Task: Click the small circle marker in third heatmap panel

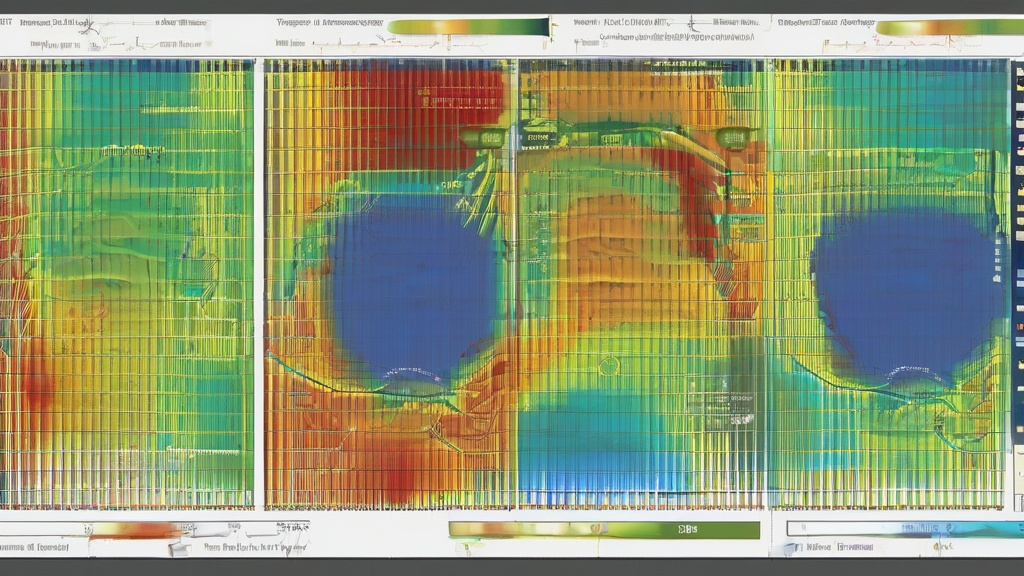Action: tap(609, 366)
